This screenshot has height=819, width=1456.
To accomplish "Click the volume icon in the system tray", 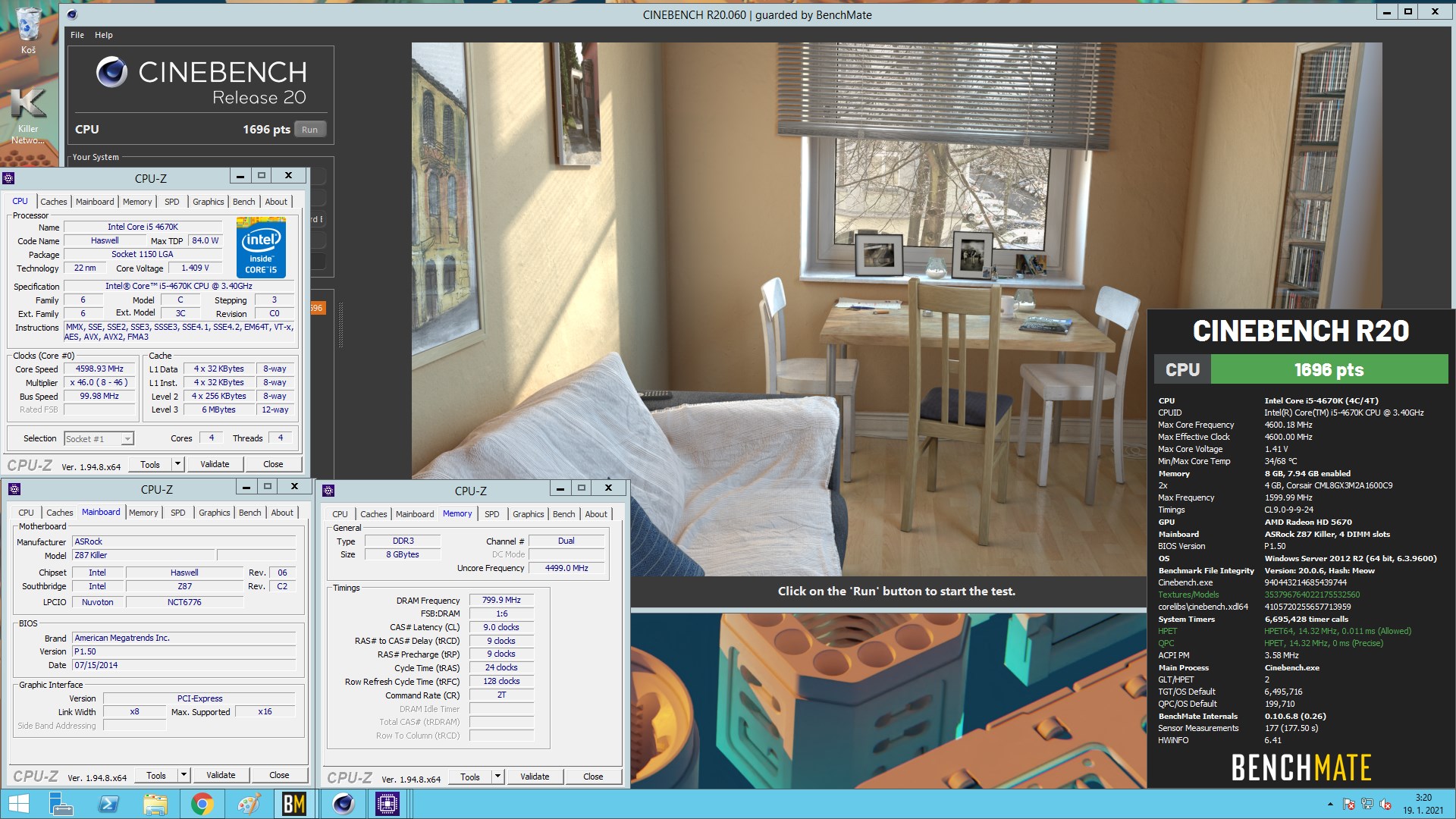I will (x=1385, y=804).
